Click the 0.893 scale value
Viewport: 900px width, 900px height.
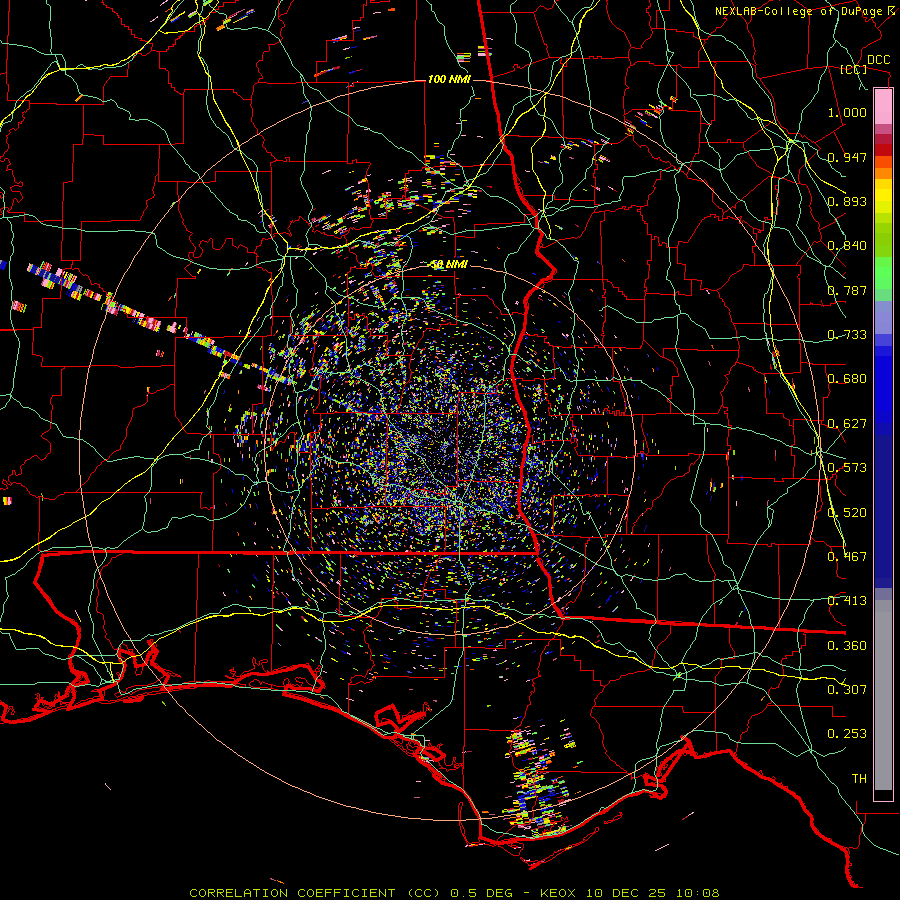847,201
